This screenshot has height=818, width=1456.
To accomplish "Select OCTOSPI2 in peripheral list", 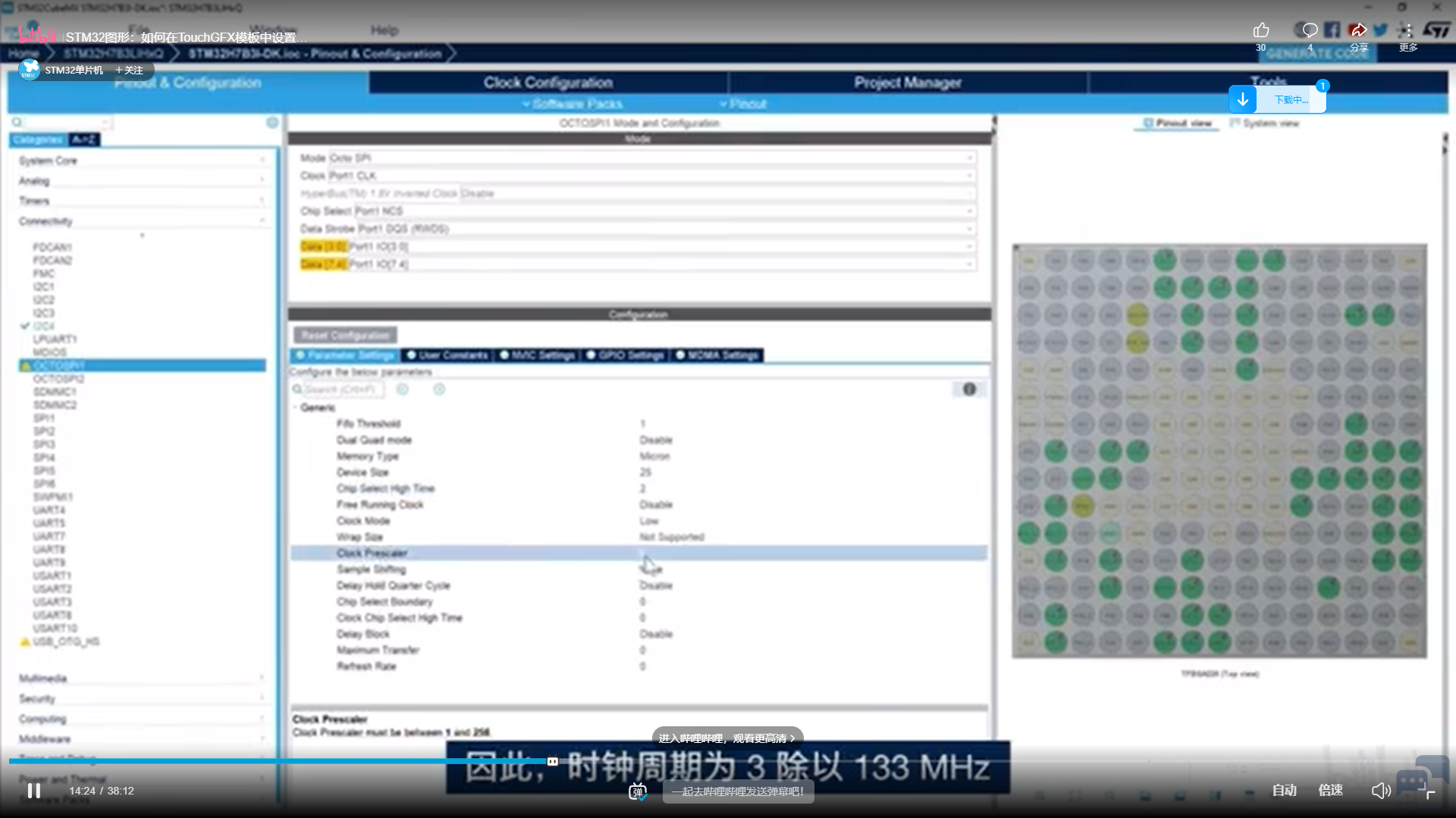I will pyautogui.click(x=58, y=378).
